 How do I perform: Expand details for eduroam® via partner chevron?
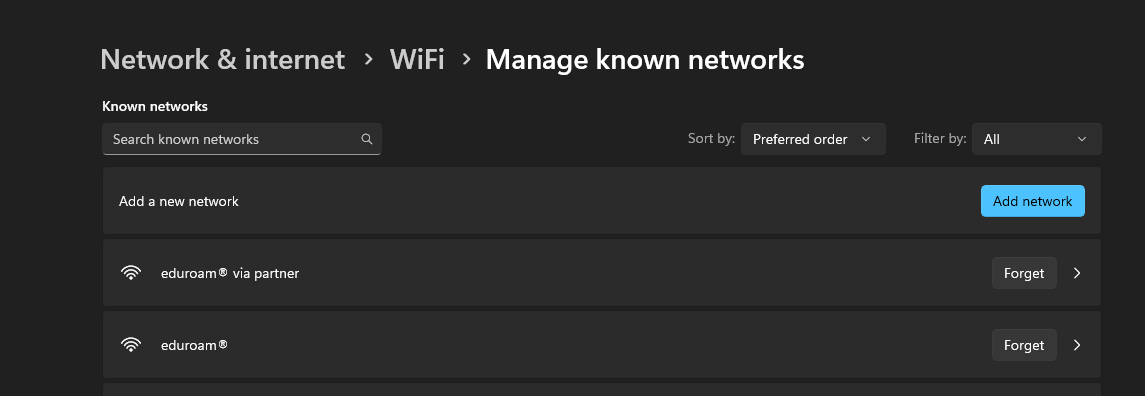[x=1077, y=273]
